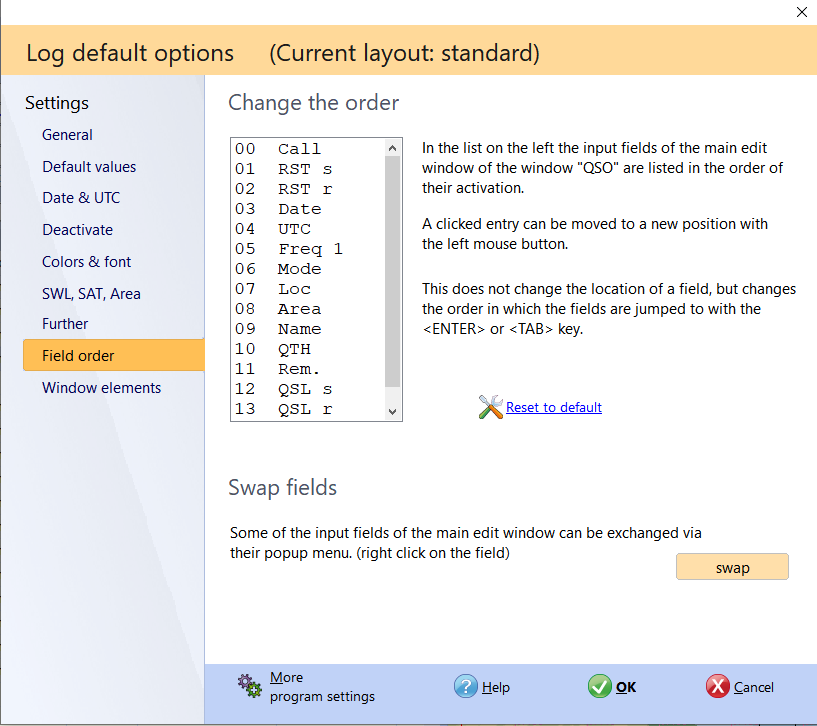Click the tools icon beside Reset to default
Viewport: 817px width, 726px height.
click(x=490, y=407)
